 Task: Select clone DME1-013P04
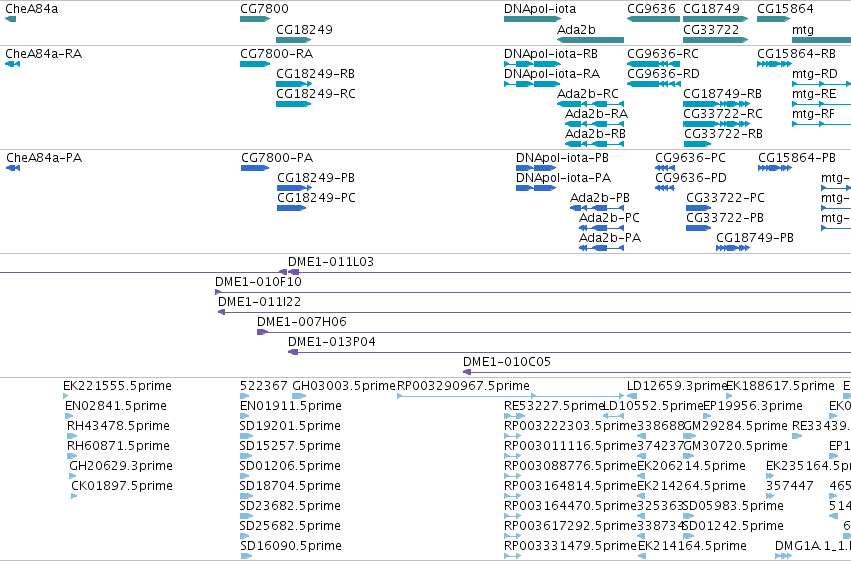tap(332, 342)
